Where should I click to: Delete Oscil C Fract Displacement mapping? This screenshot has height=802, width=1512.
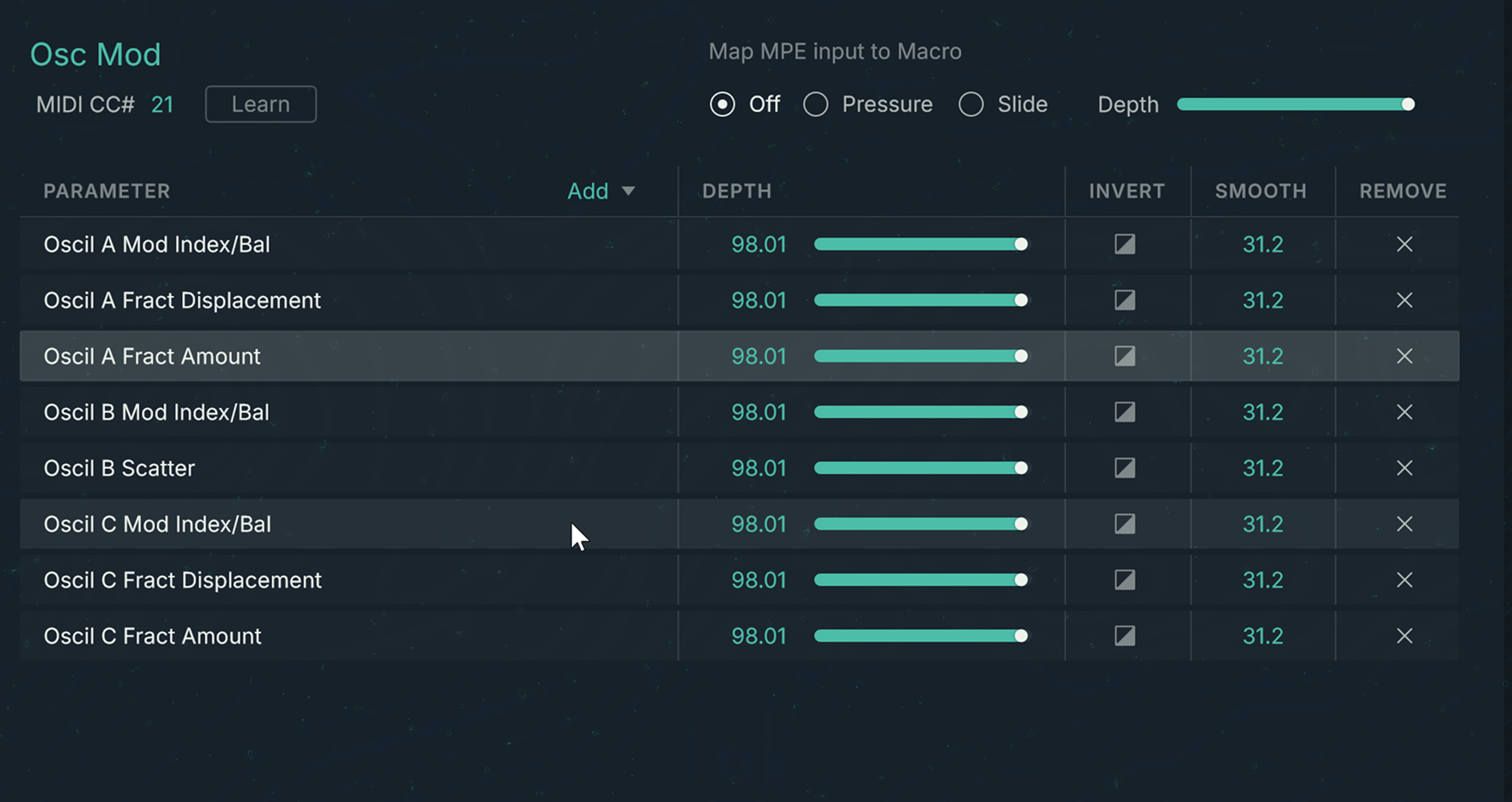pyautogui.click(x=1404, y=580)
